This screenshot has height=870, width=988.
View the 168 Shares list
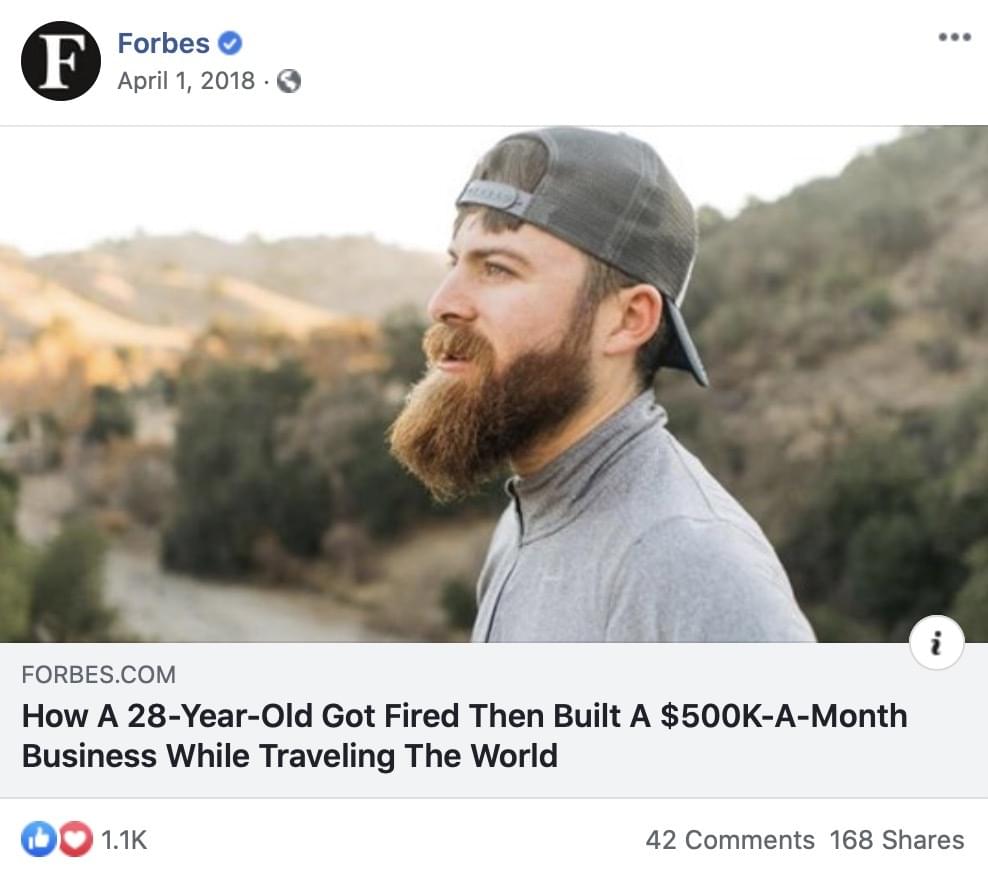coord(896,840)
